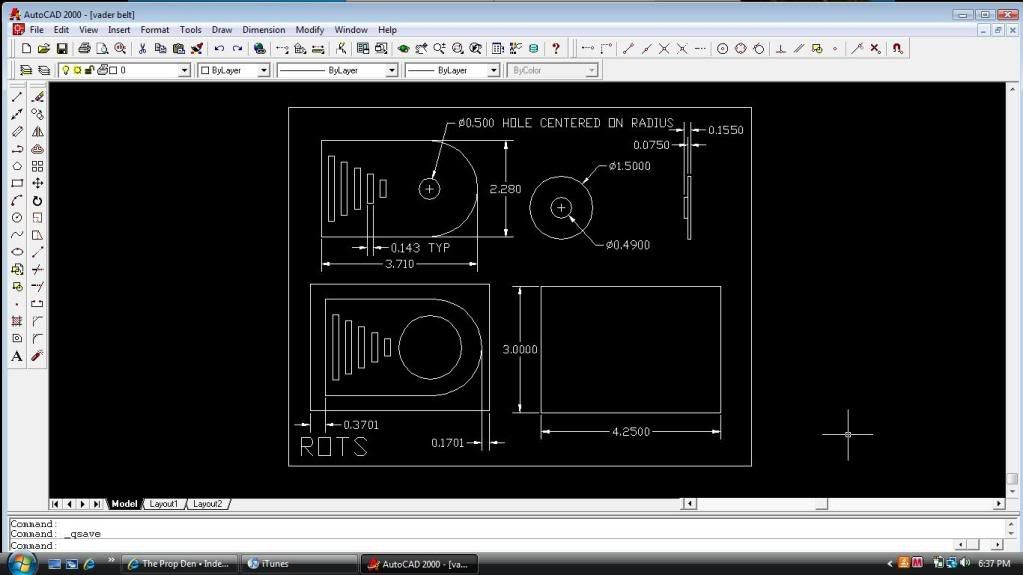
Task: Select the Circle draw tool
Action: point(17,217)
